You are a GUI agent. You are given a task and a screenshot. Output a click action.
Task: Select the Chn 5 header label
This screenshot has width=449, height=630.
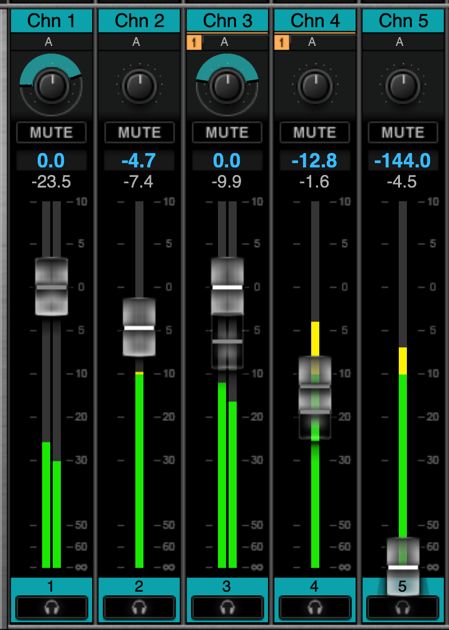403,21
